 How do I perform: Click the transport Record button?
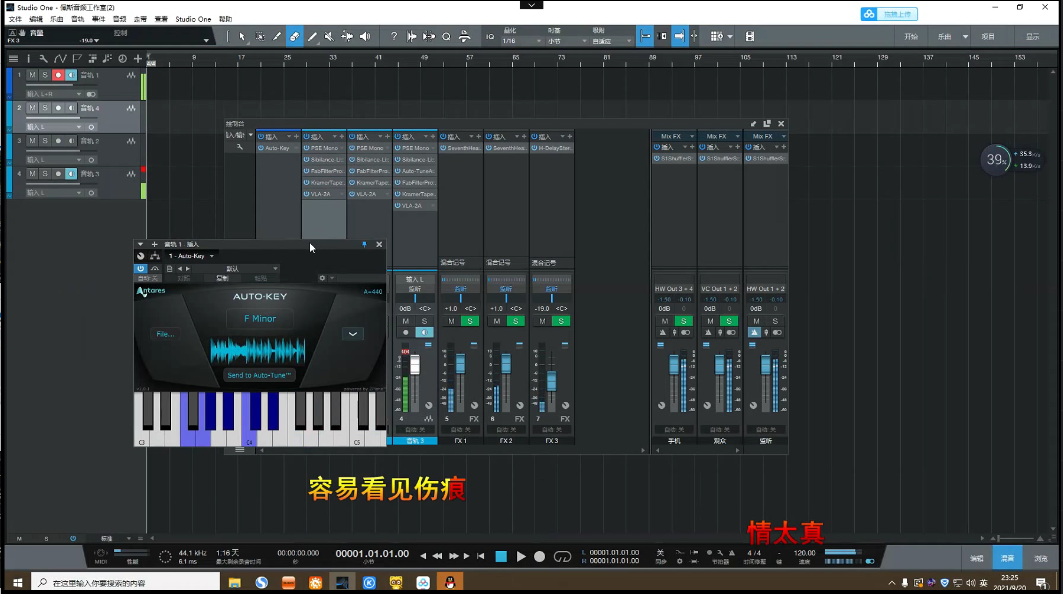tap(539, 556)
